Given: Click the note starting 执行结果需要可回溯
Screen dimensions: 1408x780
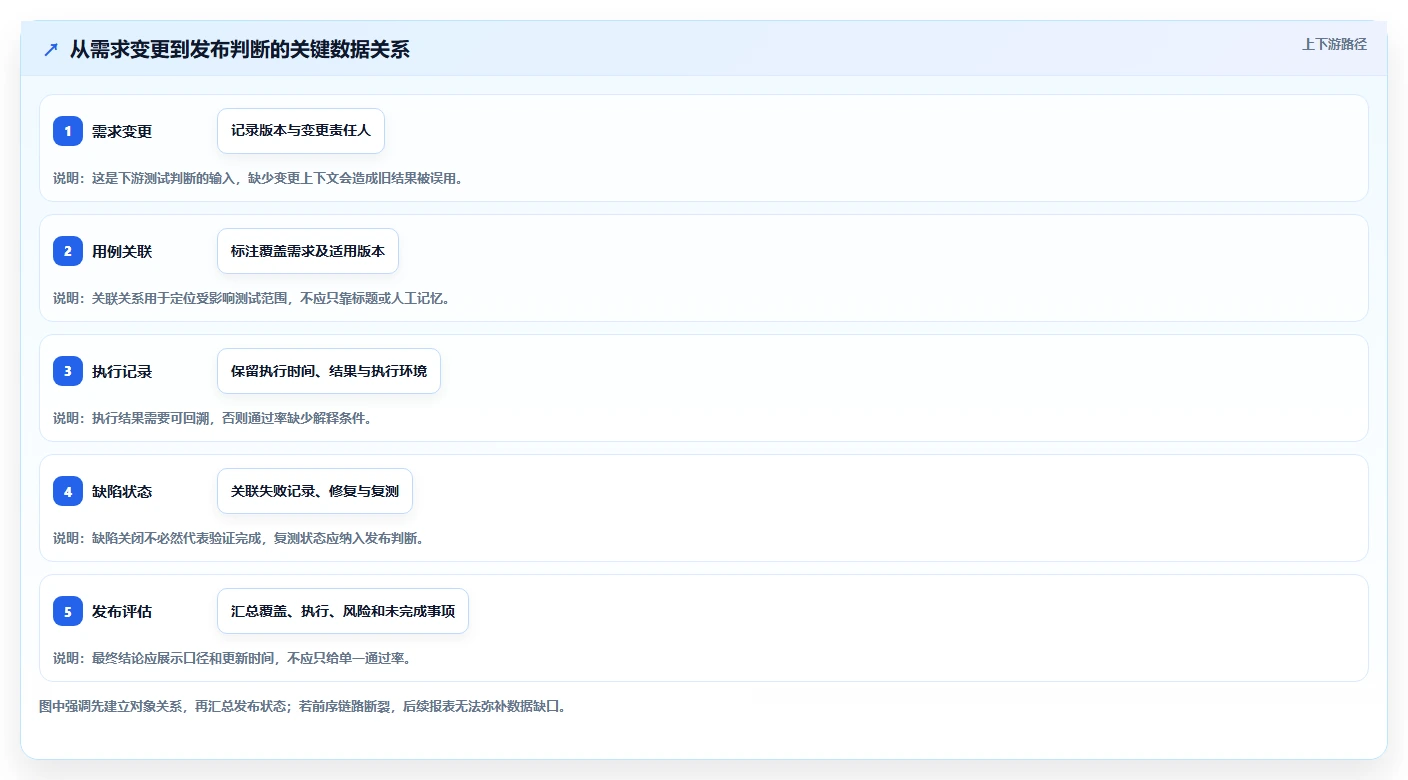Looking at the screenshot, I should [213, 418].
